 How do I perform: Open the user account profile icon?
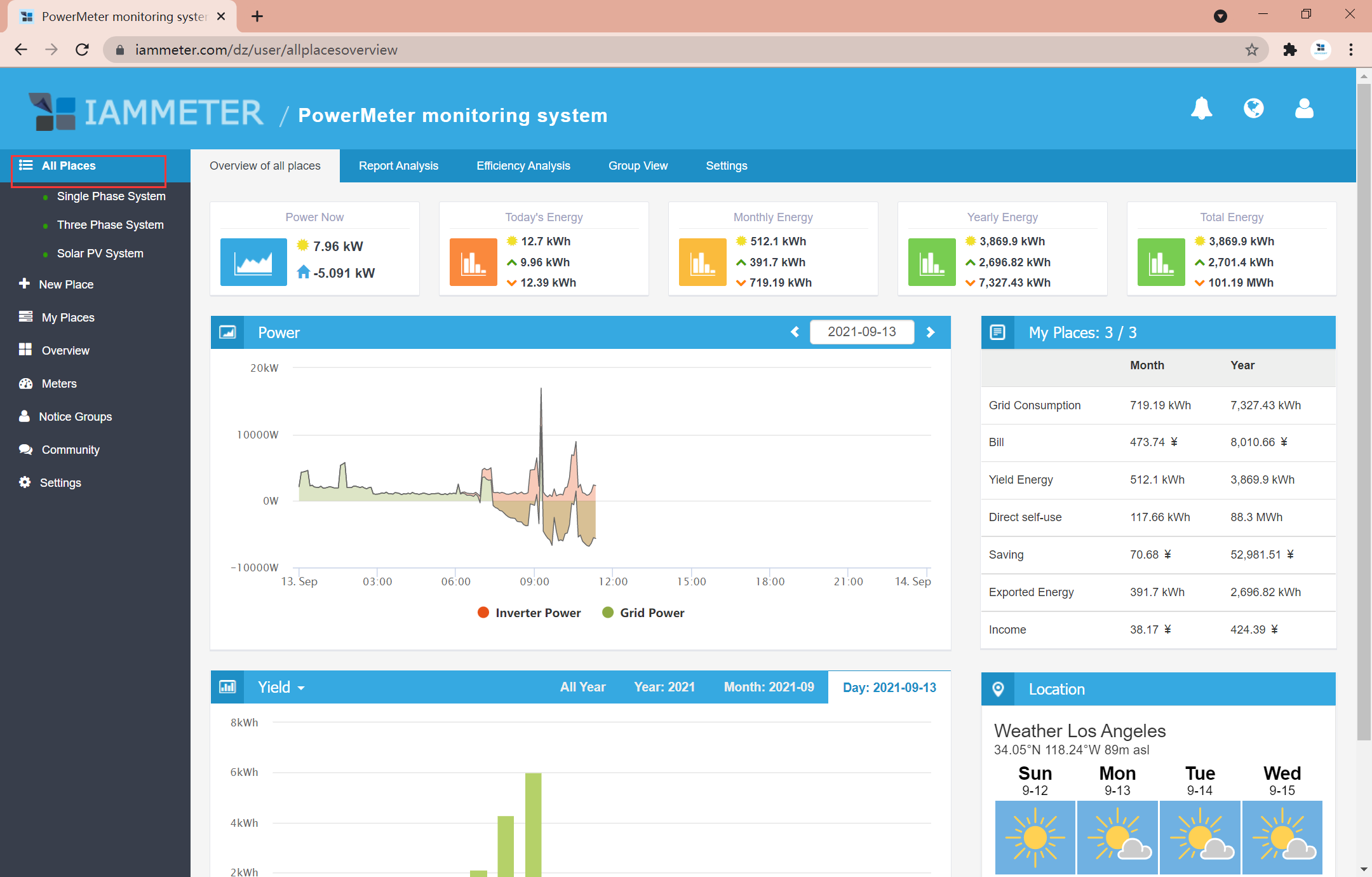[1304, 109]
